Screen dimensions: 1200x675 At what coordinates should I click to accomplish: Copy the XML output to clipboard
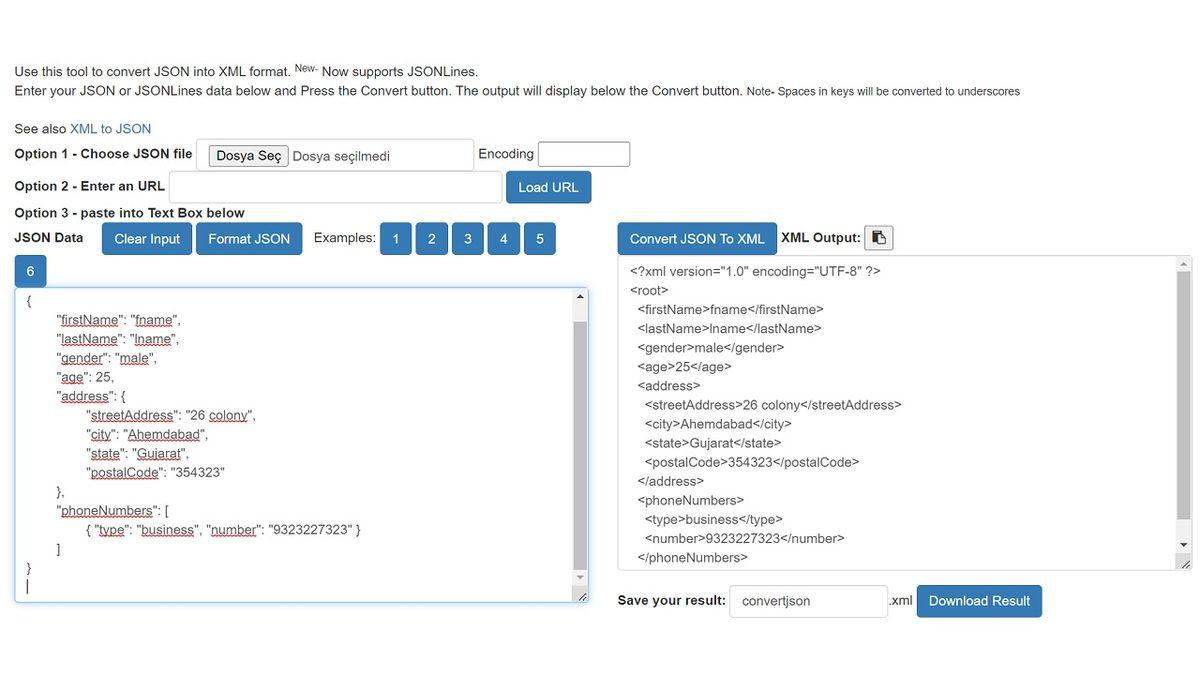(875, 236)
